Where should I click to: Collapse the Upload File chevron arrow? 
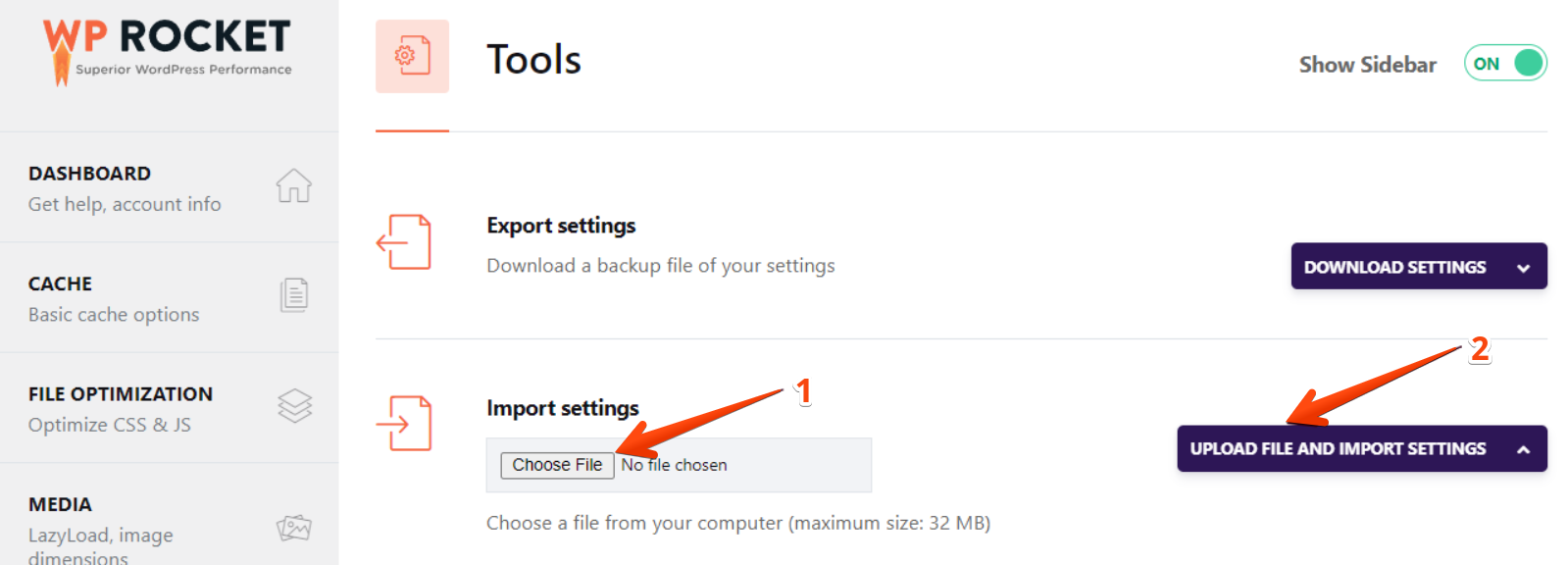[x=1523, y=449]
